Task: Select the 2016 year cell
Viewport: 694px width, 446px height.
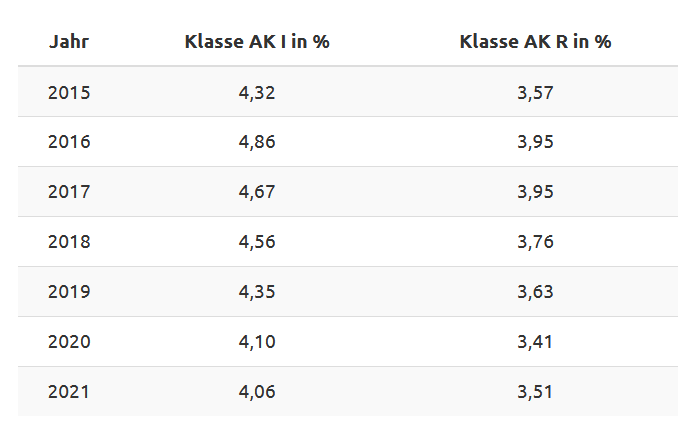Action: point(69,142)
